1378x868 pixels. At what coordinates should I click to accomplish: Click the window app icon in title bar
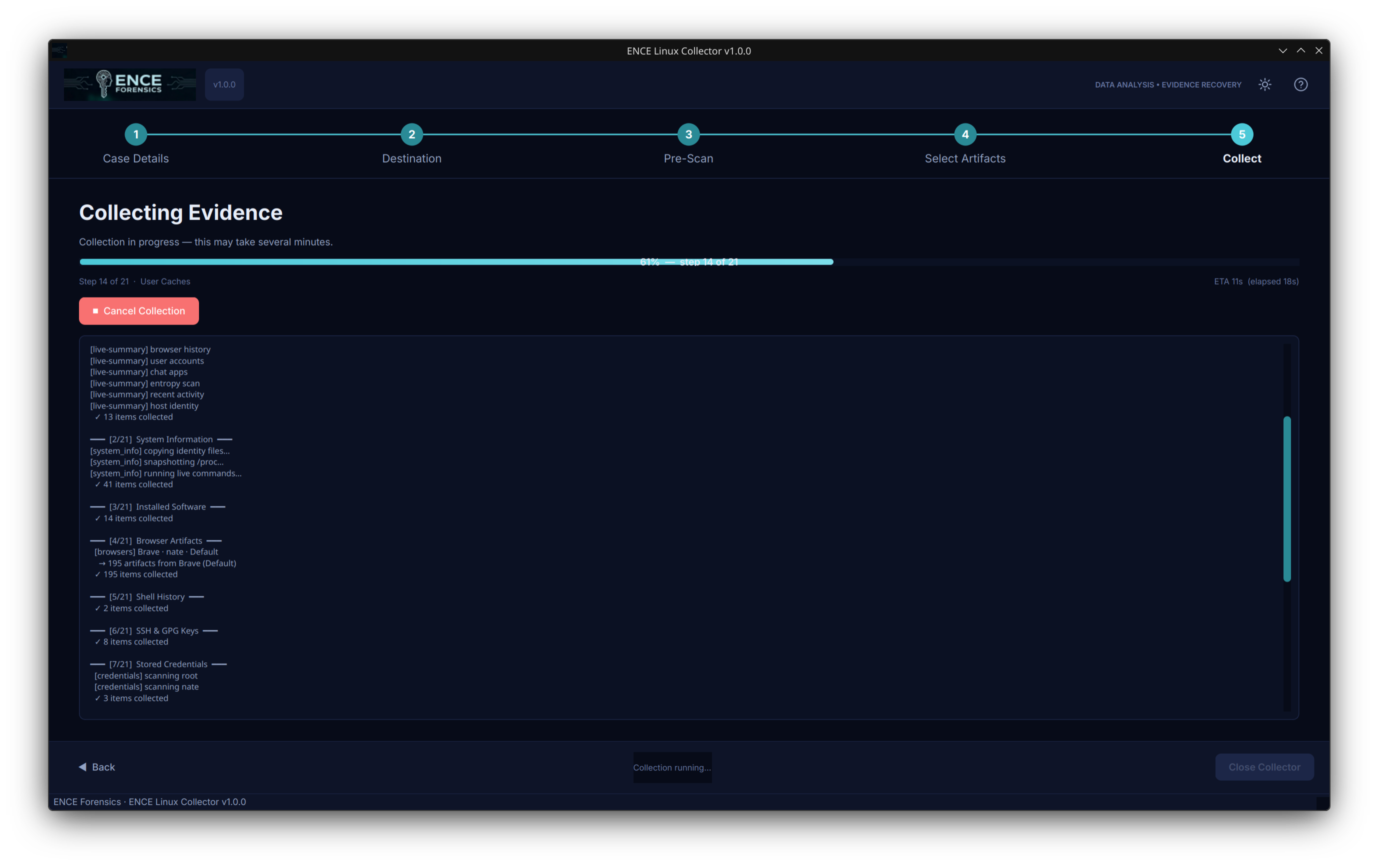pyautogui.click(x=59, y=51)
